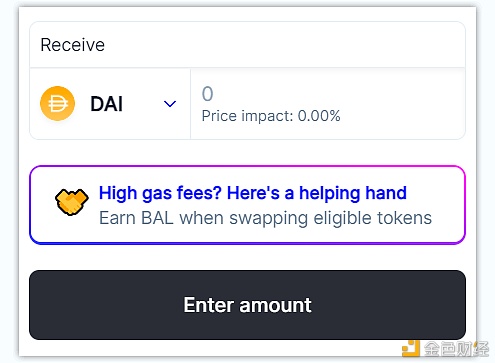
Task: Click the DAI token name text
Action: click(x=107, y=104)
